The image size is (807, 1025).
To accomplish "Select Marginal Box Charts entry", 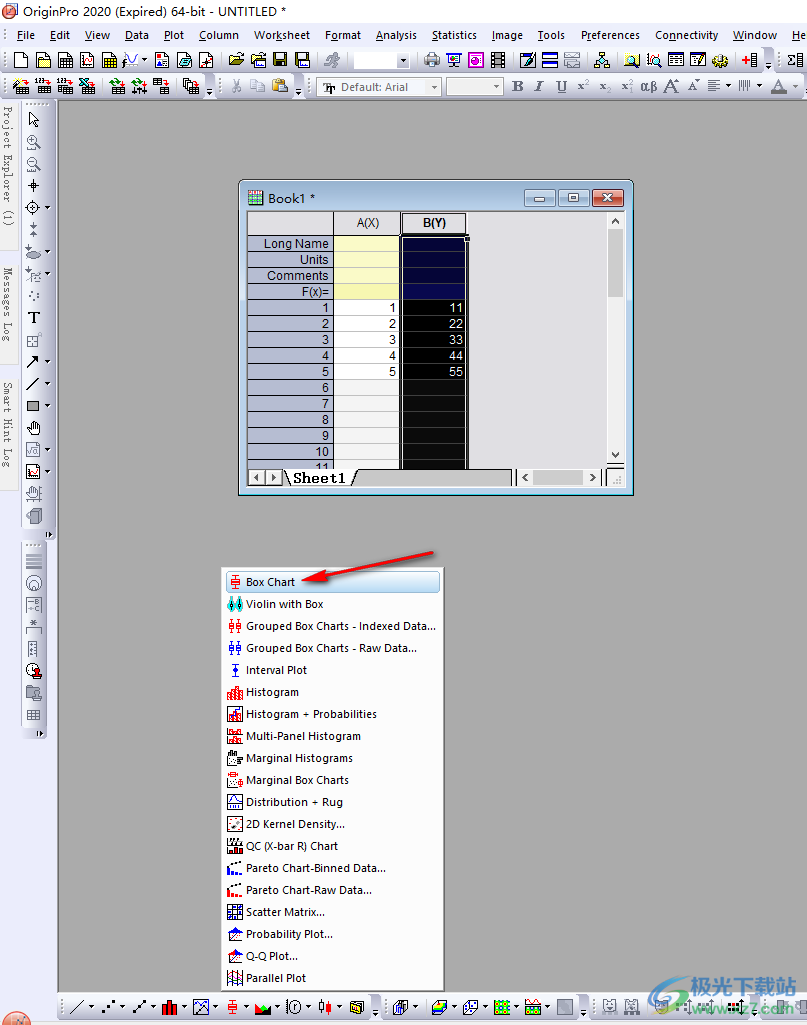I will 333,780.
